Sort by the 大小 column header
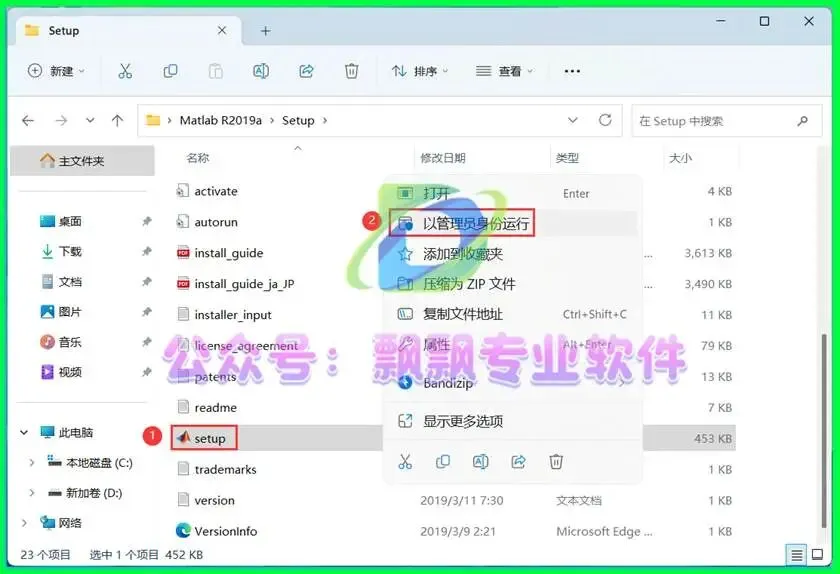Viewport: 840px width, 574px height. tap(680, 158)
